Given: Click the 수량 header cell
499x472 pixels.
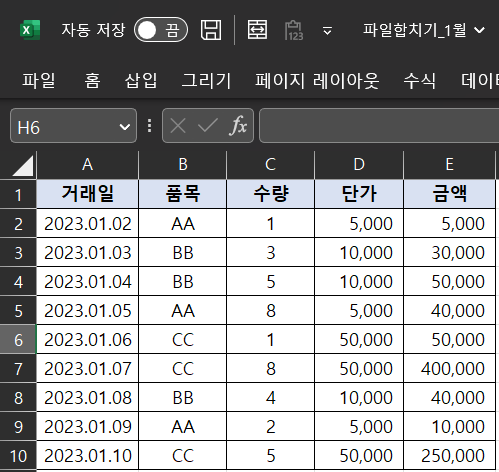Looking at the screenshot, I should click(270, 194).
